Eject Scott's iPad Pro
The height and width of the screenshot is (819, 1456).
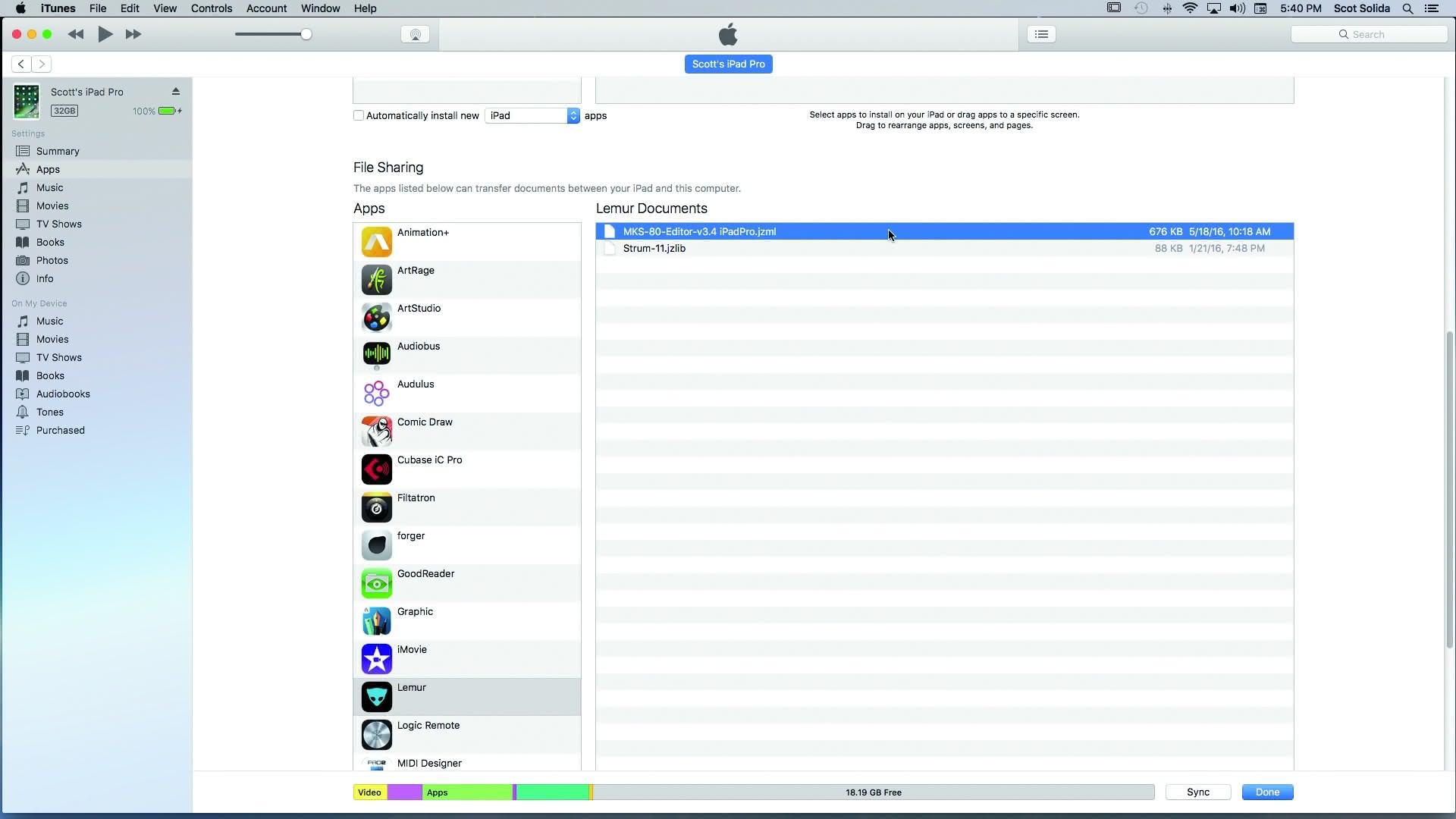(176, 92)
